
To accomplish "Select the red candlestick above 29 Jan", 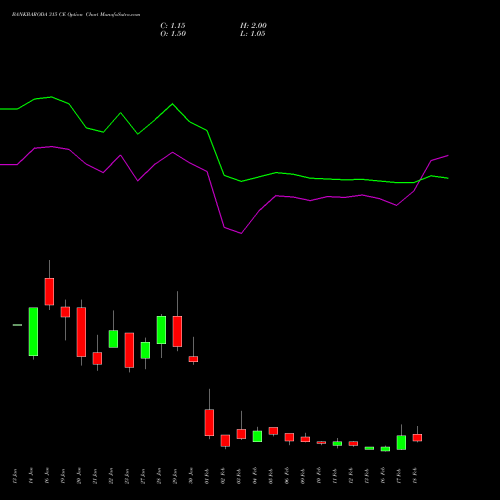I will pos(177,331).
